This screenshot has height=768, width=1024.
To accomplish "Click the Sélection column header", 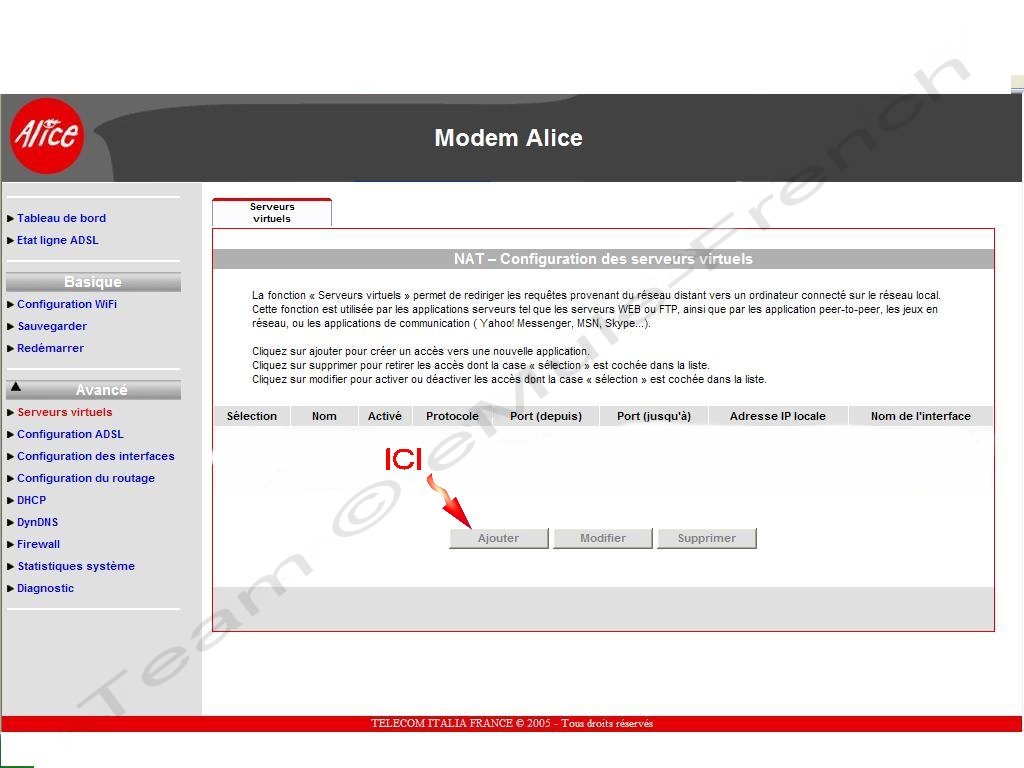I will pyautogui.click(x=251, y=416).
